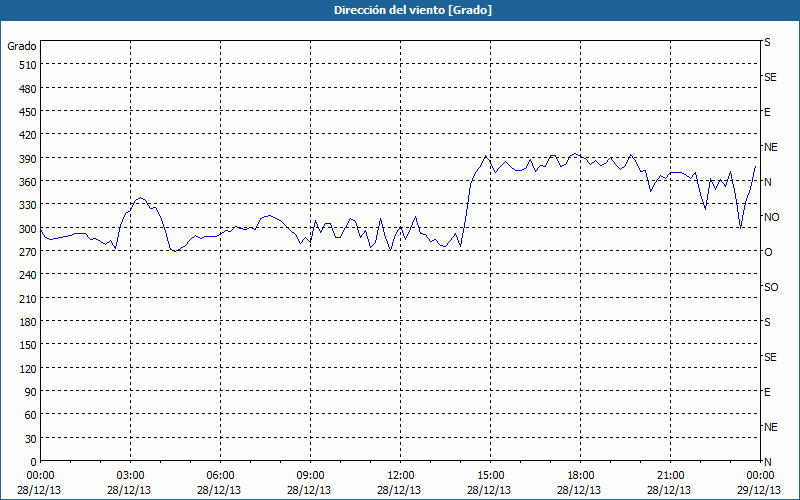Click the 90 y-axis value
The image size is (800, 500).
(x=31, y=392)
